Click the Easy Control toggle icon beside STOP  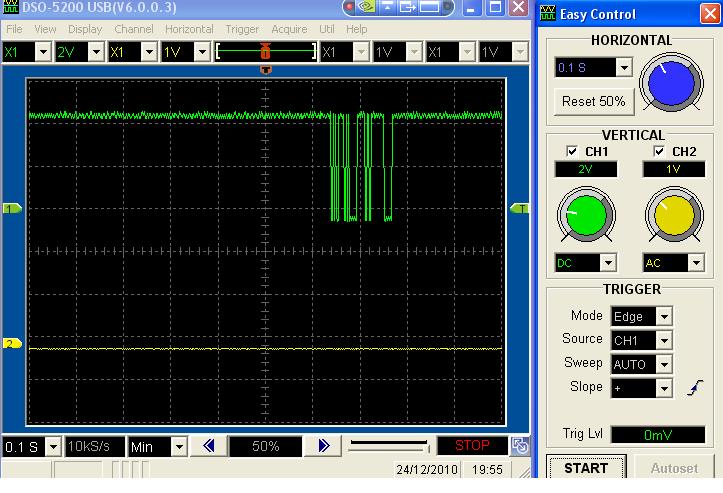[x=520, y=446]
